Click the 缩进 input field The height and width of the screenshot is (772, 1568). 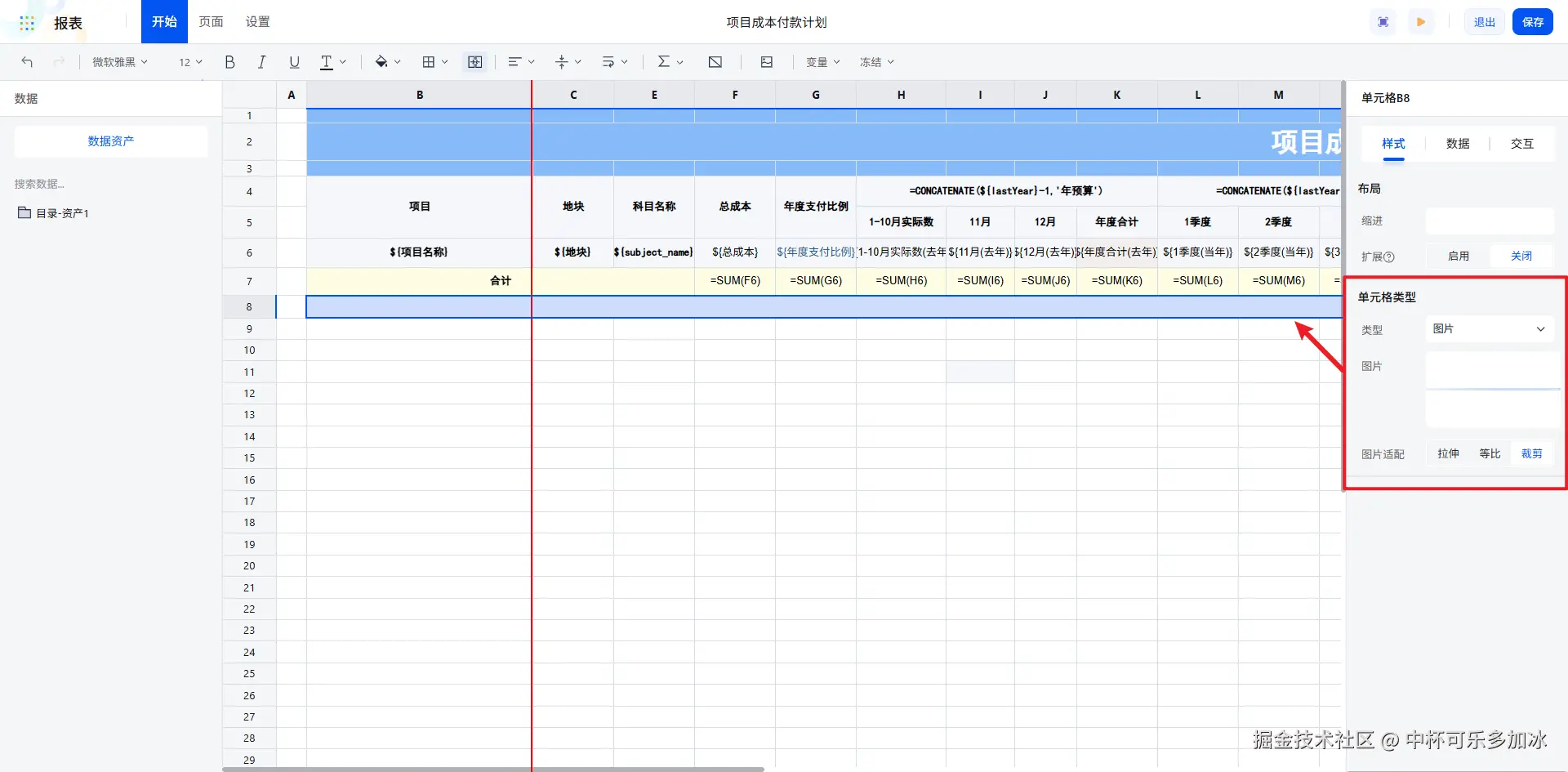1490,221
